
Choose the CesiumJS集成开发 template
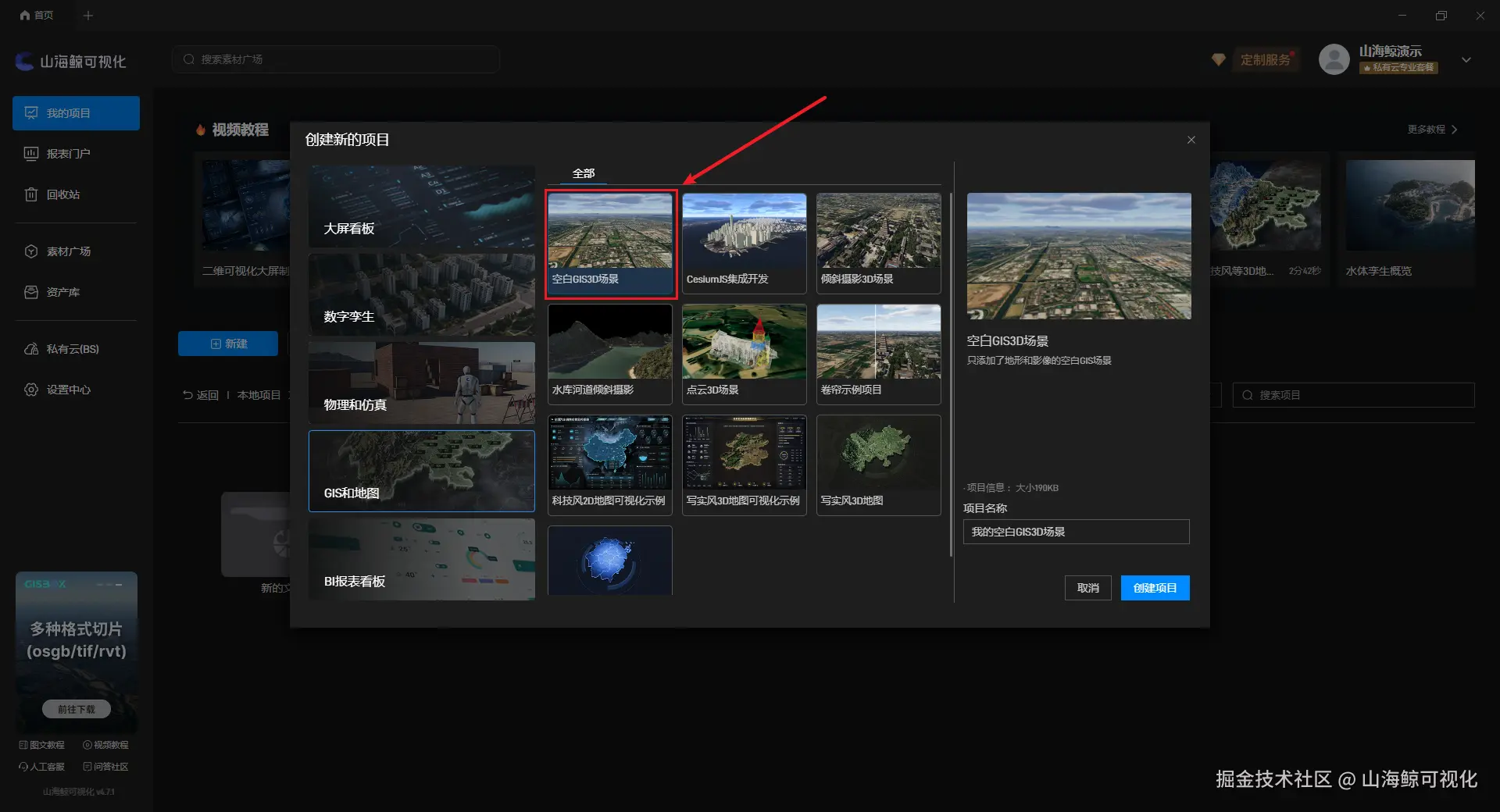tap(745, 244)
